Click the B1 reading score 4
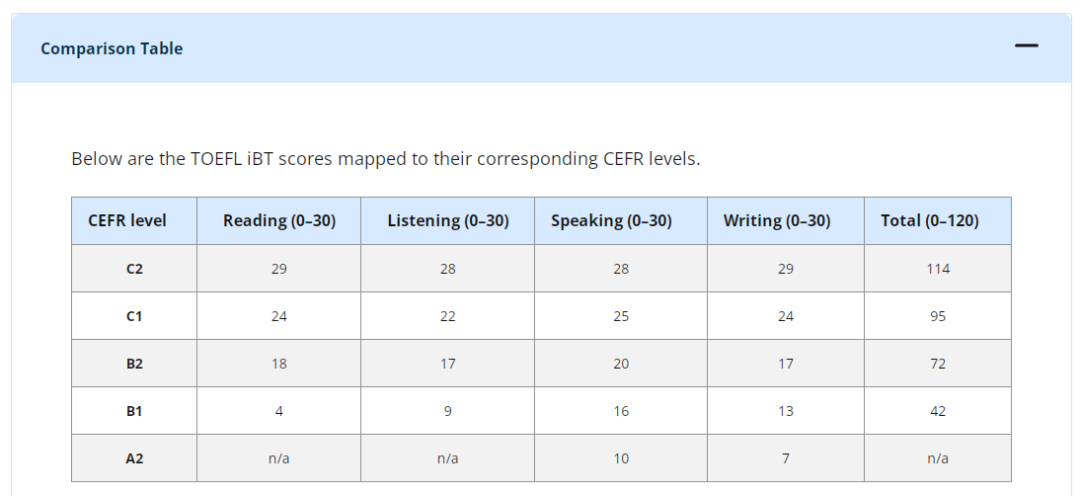This screenshot has height=496, width=1080. (x=279, y=411)
